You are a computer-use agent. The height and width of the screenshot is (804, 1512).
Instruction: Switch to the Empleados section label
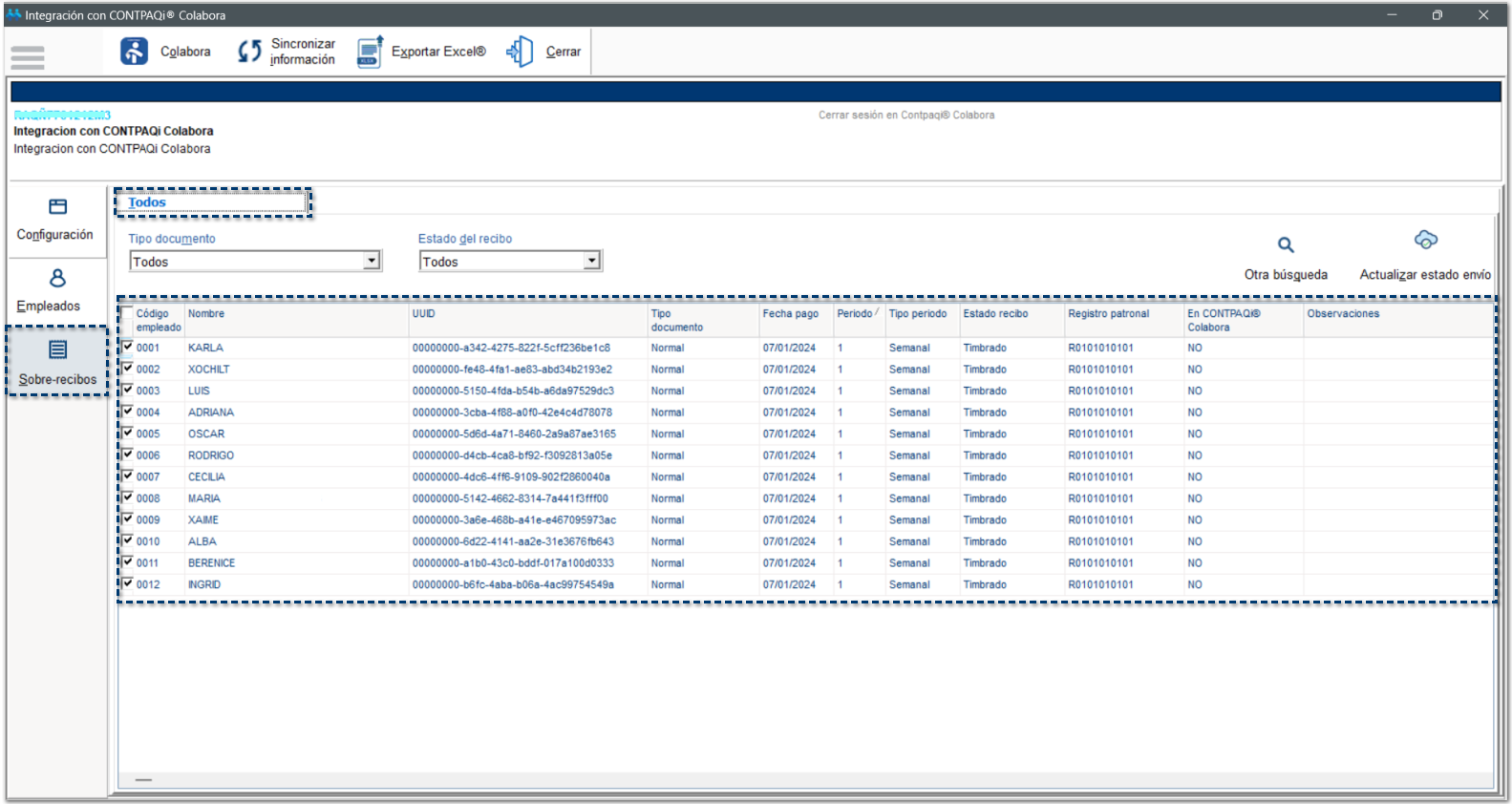coord(49,307)
